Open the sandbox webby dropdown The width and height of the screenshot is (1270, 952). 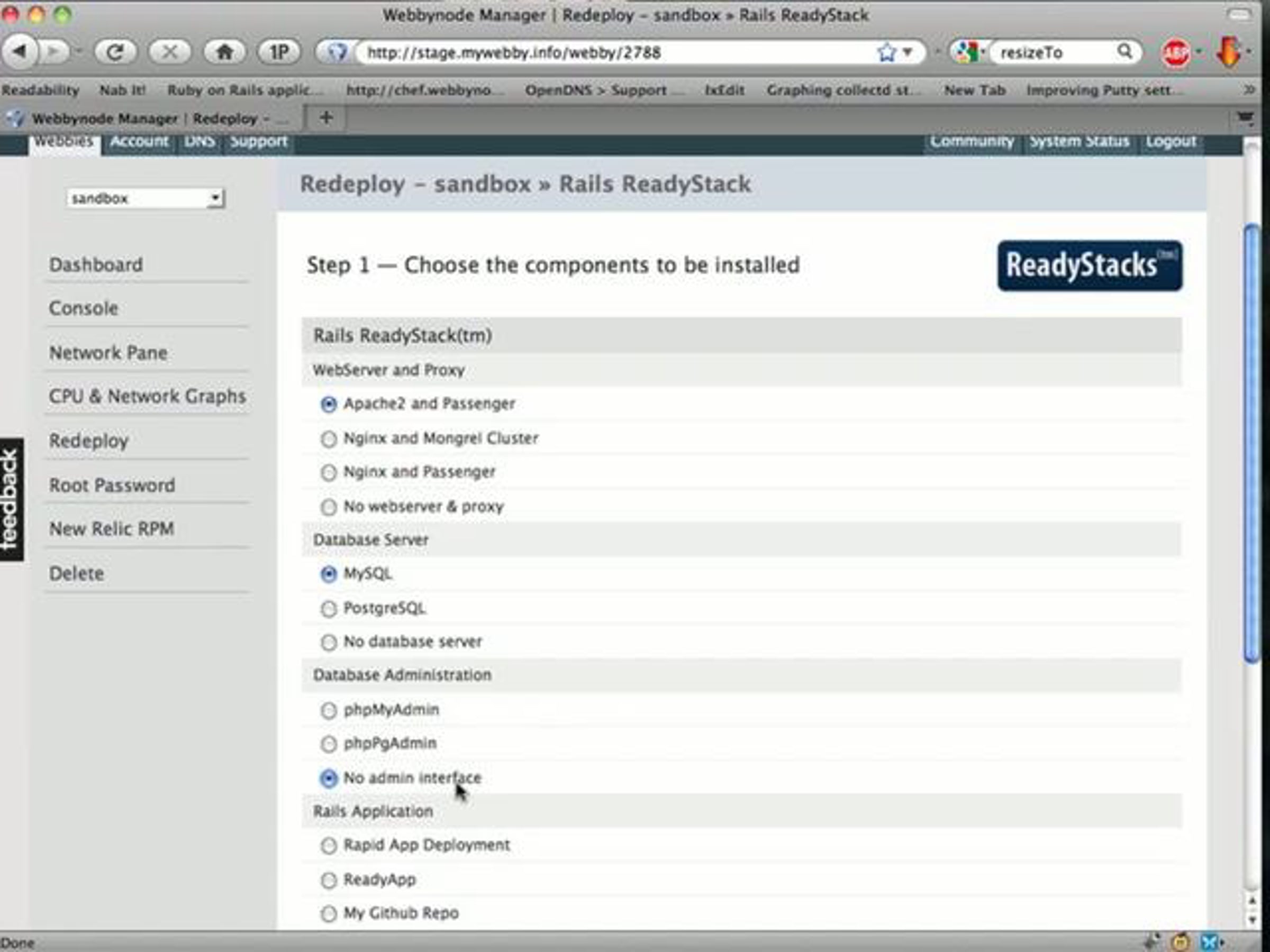pos(146,198)
